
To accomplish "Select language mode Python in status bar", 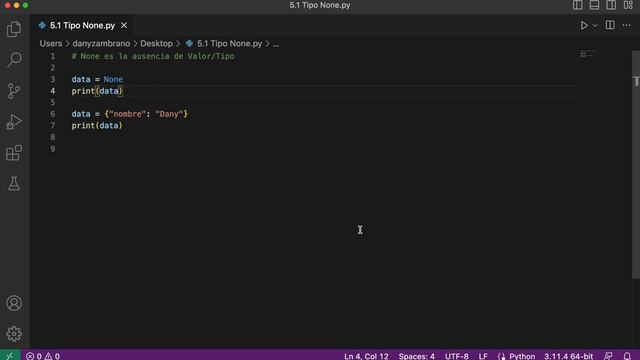I will [522, 356].
